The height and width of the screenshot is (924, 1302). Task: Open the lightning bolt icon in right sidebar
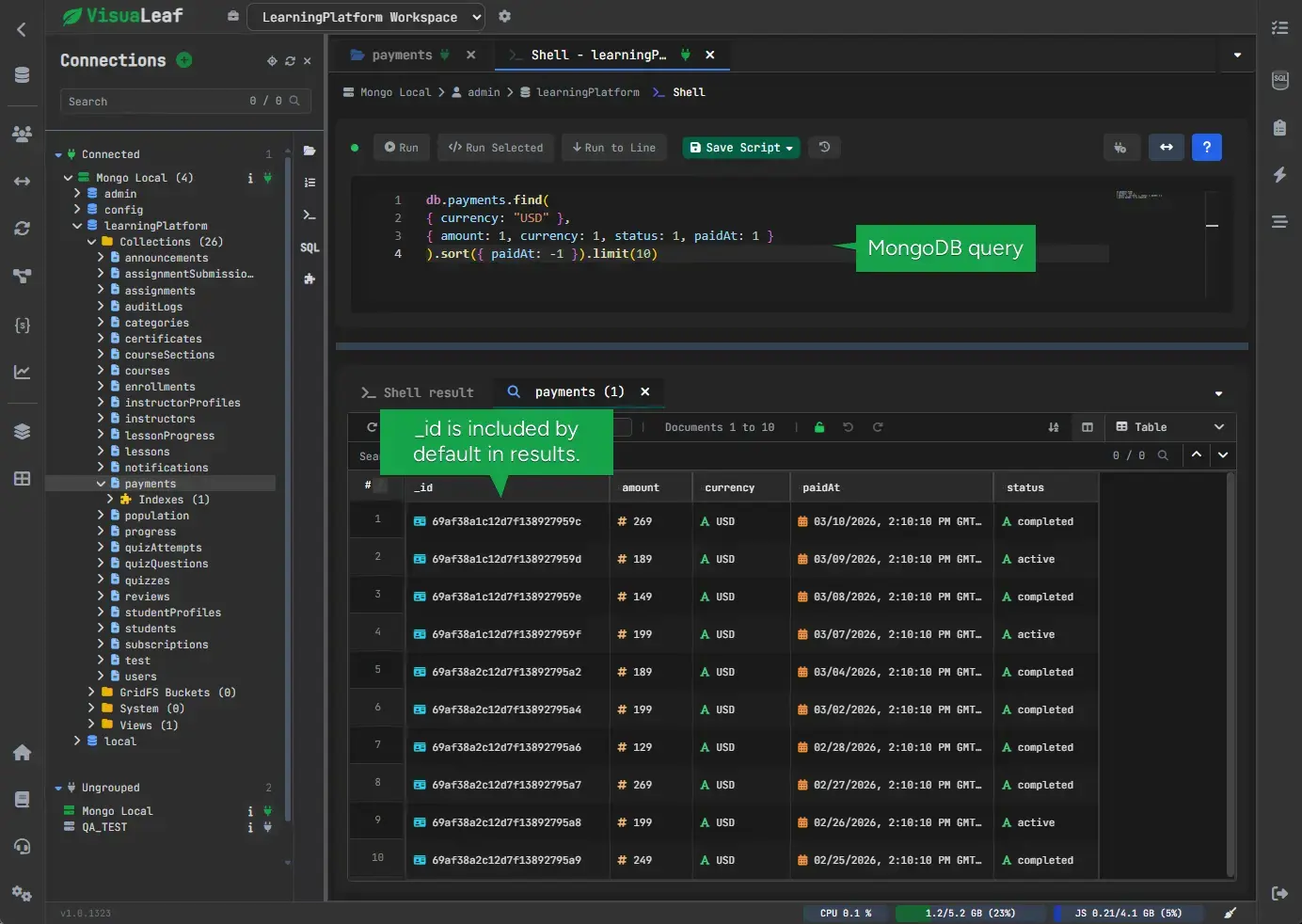pyautogui.click(x=1279, y=175)
